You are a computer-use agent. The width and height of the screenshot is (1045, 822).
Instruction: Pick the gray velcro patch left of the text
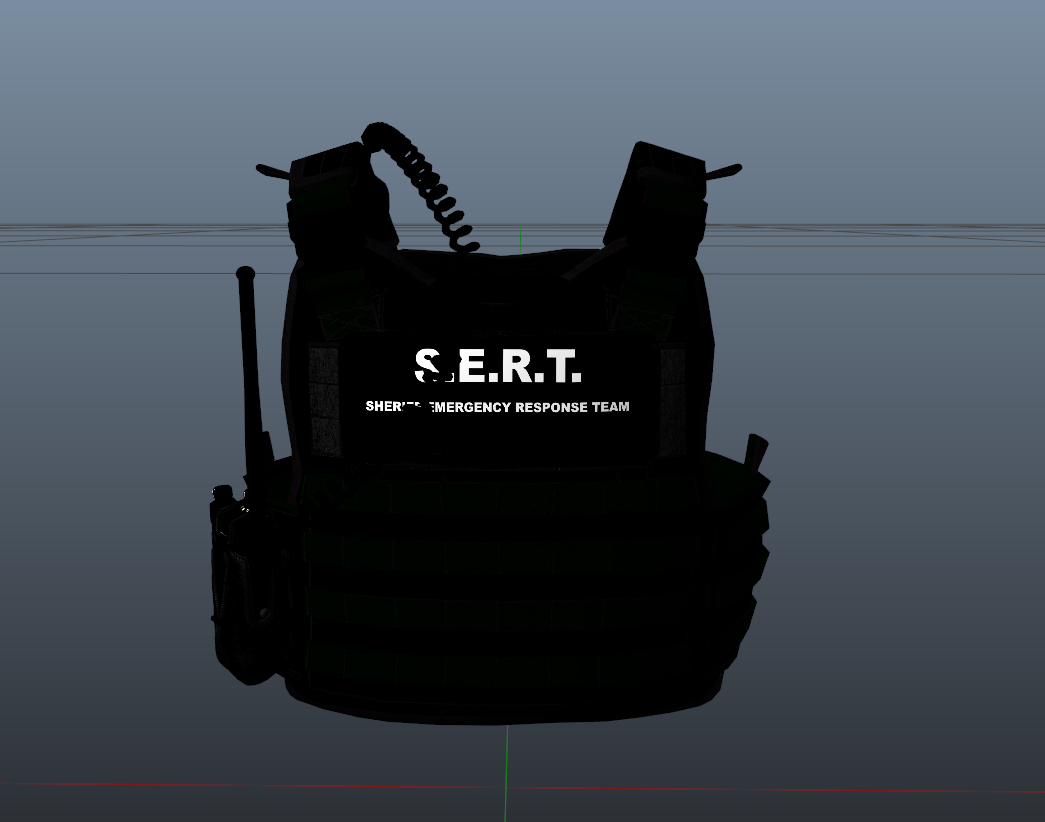(x=326, y=400)
